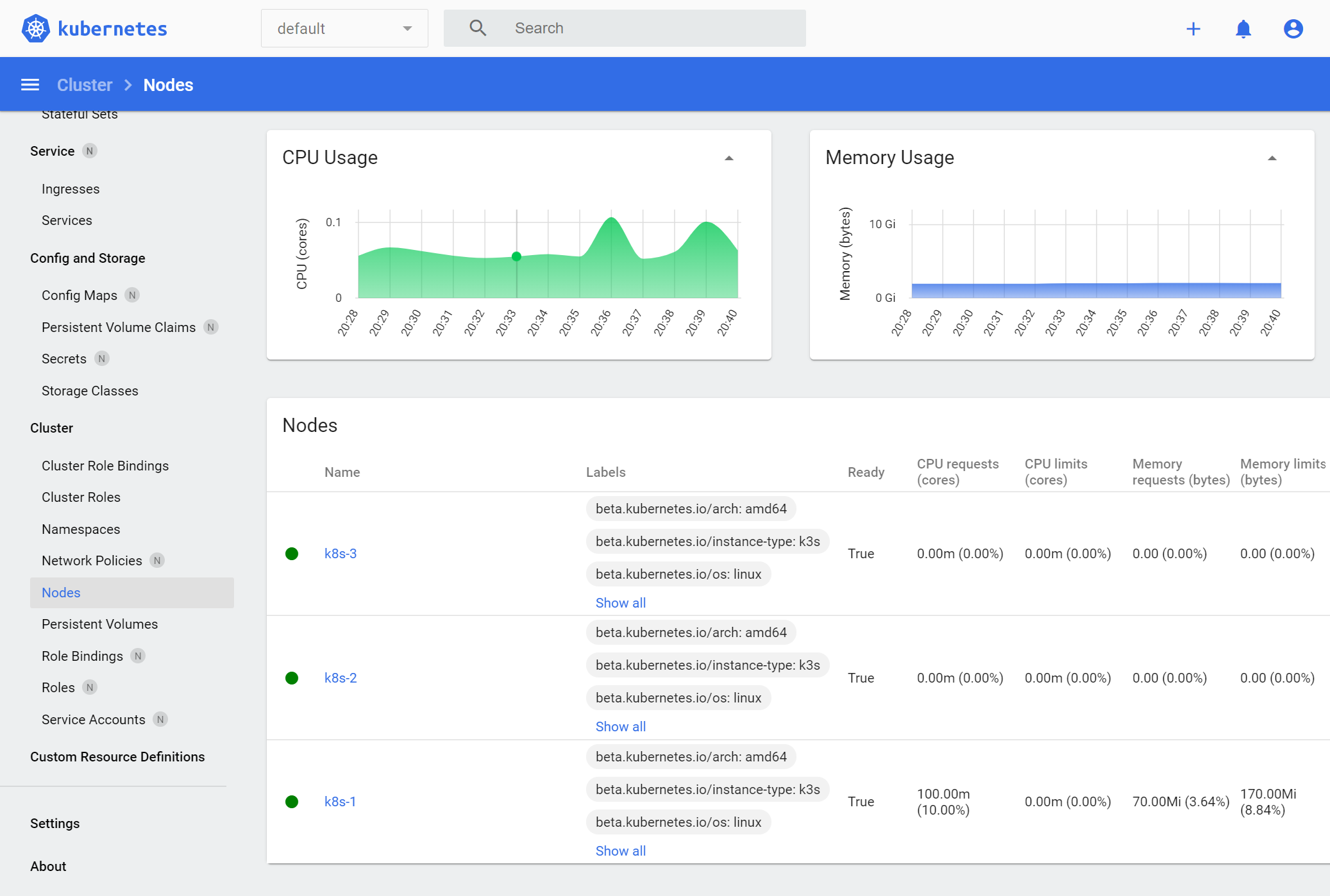Screen dimensions: 1330x896
Task: Click the Kubernetes logo
Action: (x=35, y=28)
